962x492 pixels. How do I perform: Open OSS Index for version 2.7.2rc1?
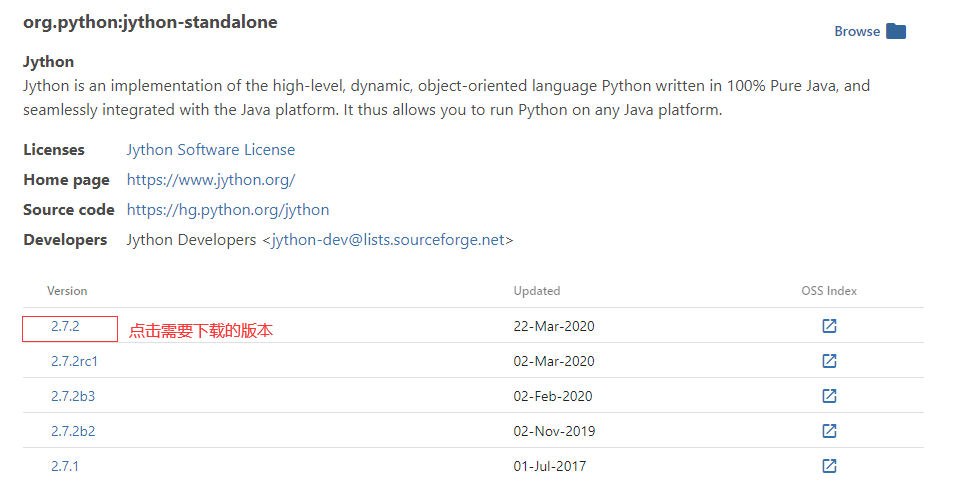(829, 361)
